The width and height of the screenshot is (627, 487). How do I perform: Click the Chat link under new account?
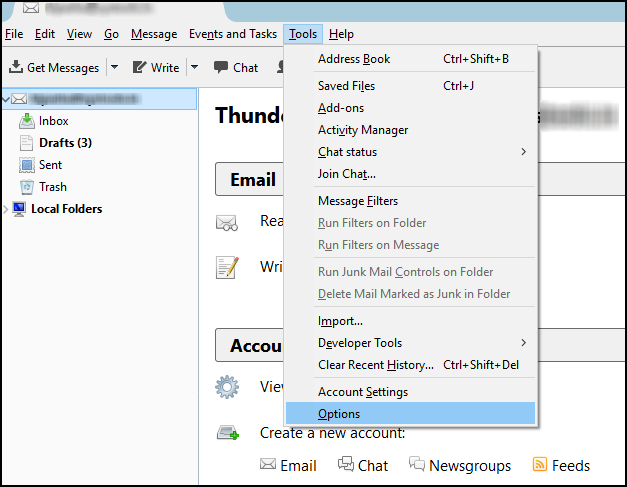373,465
